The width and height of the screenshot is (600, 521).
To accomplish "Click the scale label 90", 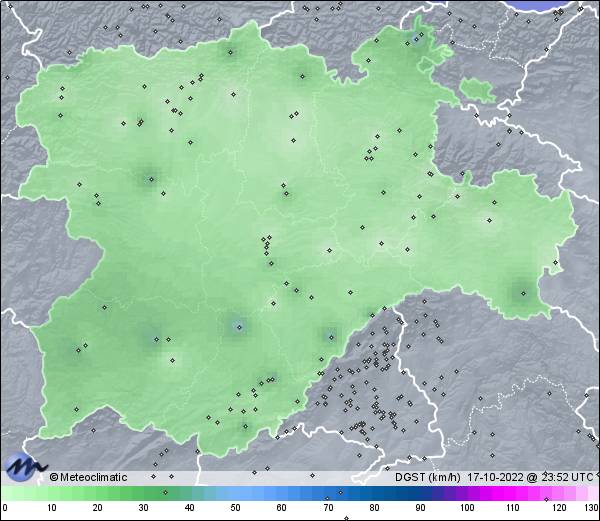I will [420, 508].
